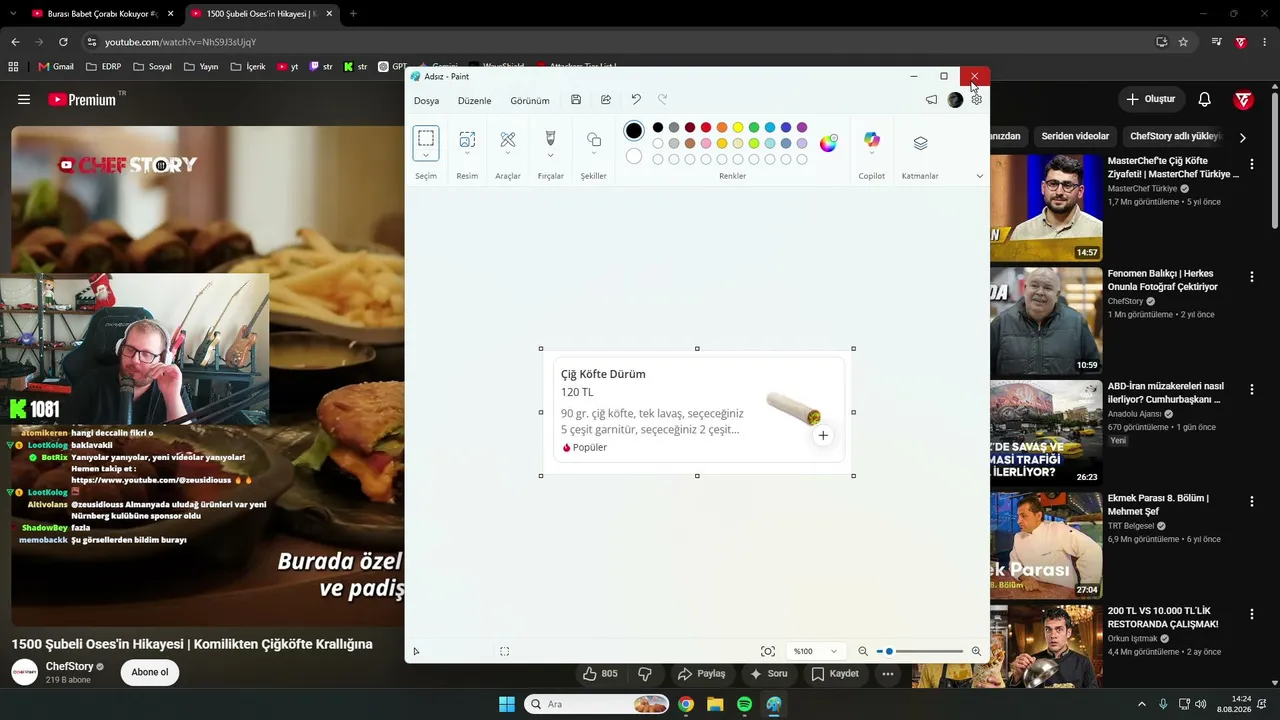The image size is (1280, 720).
Task: Open the YouTube hamburger guide menu
Action: (x=24, y=99)
